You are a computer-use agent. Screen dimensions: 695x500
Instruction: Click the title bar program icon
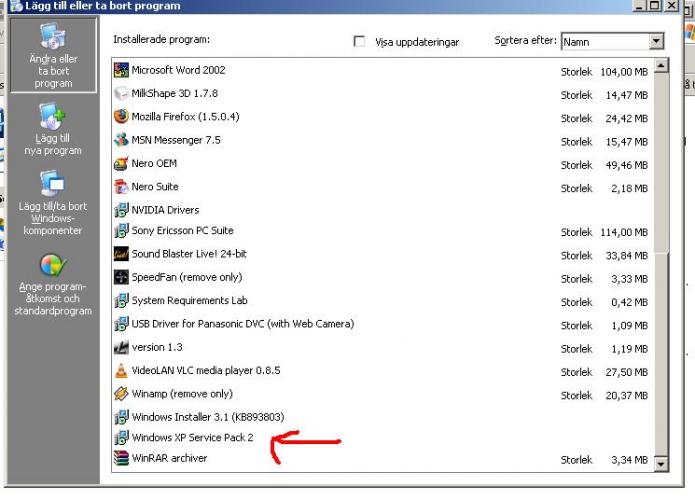click(16, 6)
